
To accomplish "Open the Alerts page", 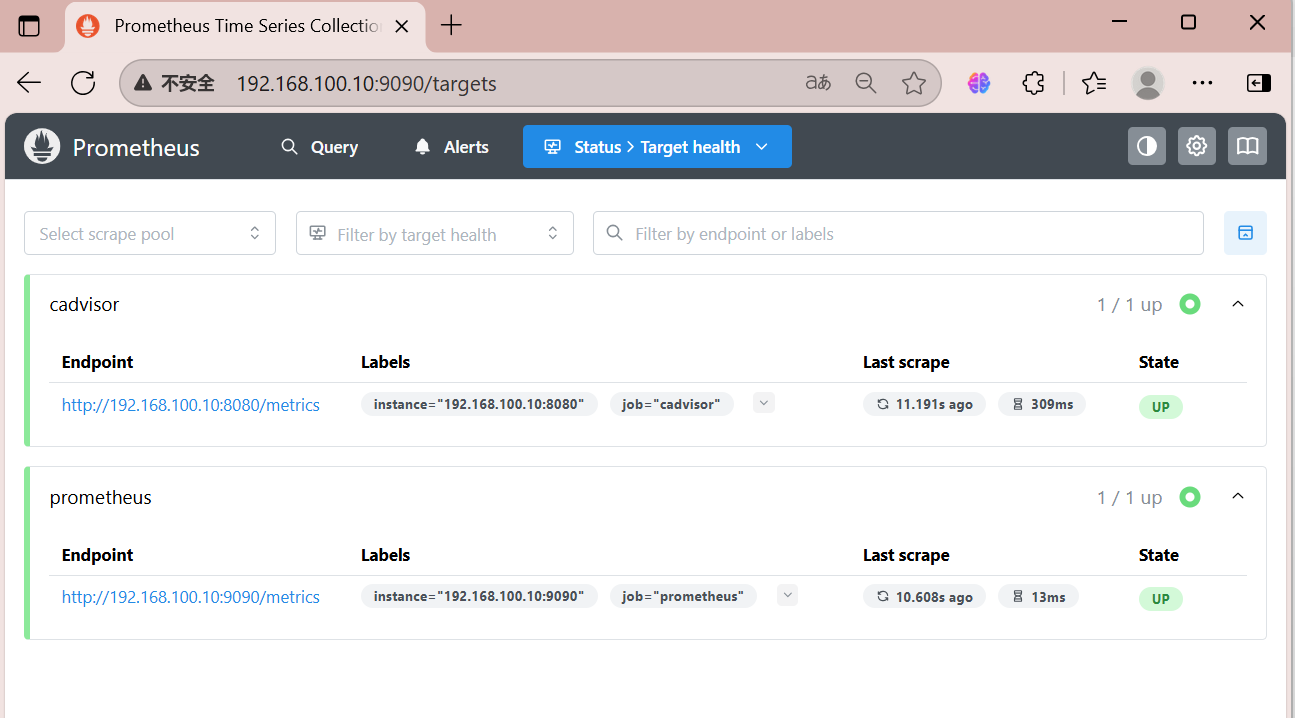I will (x=452, y=147).
